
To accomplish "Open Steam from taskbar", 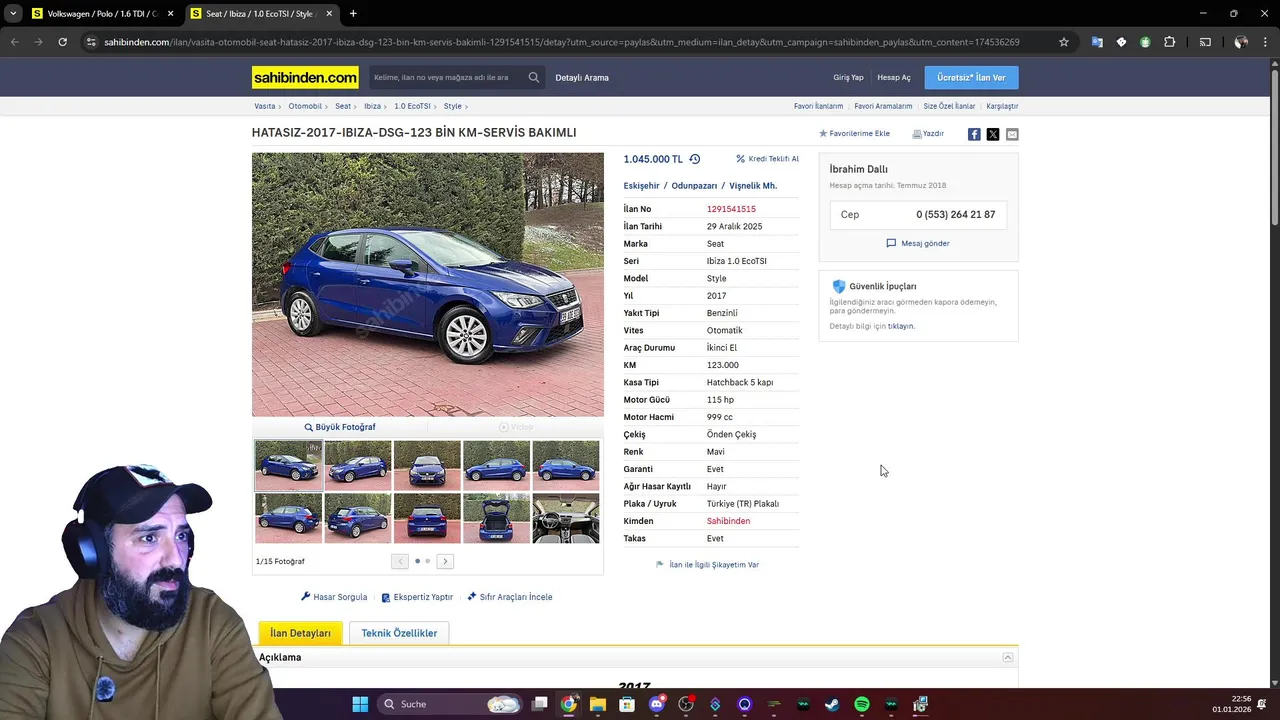I will pyautogui.click(x=832, y=704).
